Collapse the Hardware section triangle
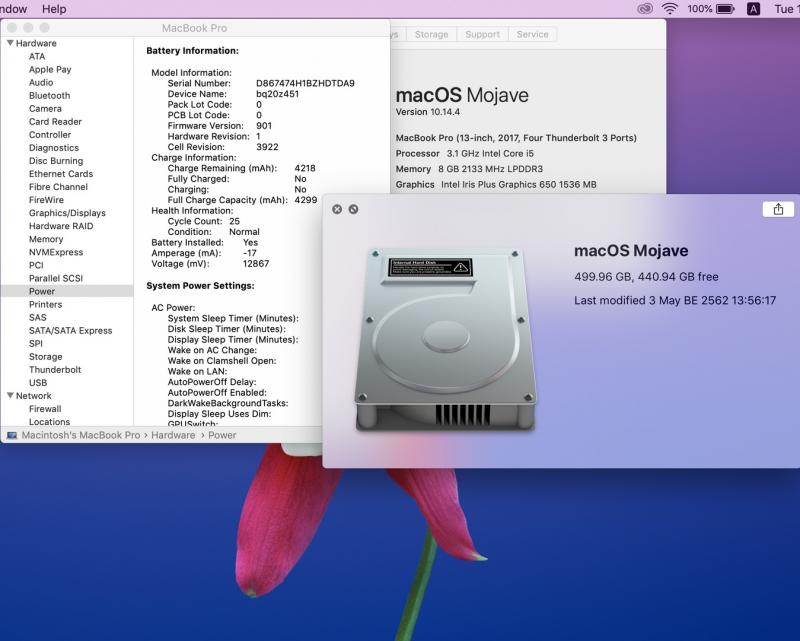 point(10,44)
